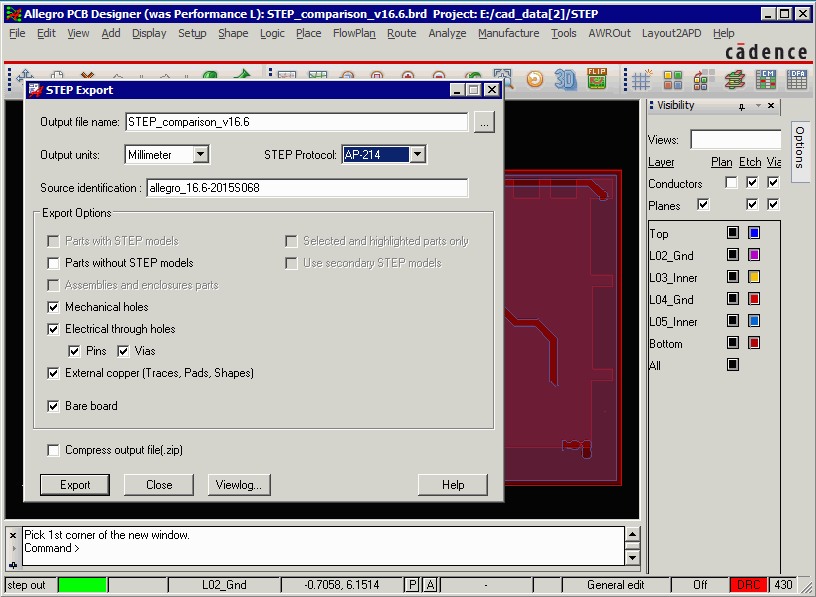Open the Visibility panel menu arrow
The width and height of the screenshot is (816, 597).
758,106
